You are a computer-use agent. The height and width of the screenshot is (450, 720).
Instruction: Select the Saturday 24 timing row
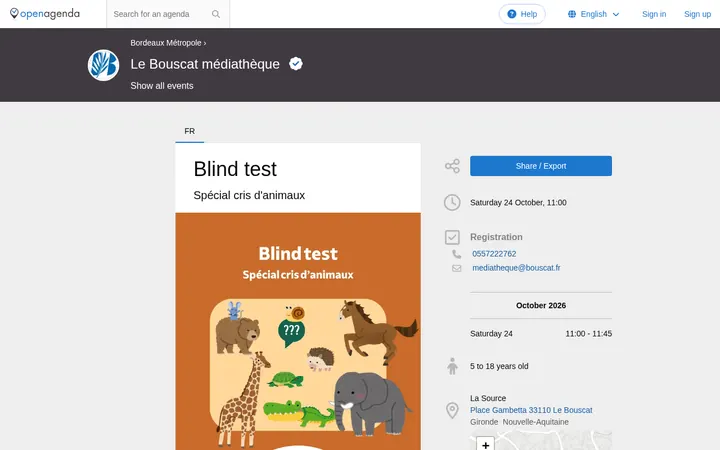tap(540, 334)
